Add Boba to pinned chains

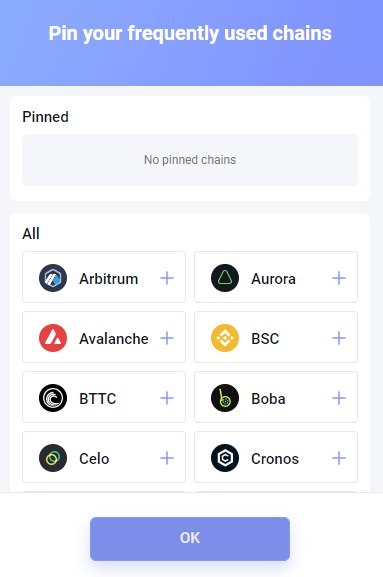pyautogui.click(x=339, y=398)
